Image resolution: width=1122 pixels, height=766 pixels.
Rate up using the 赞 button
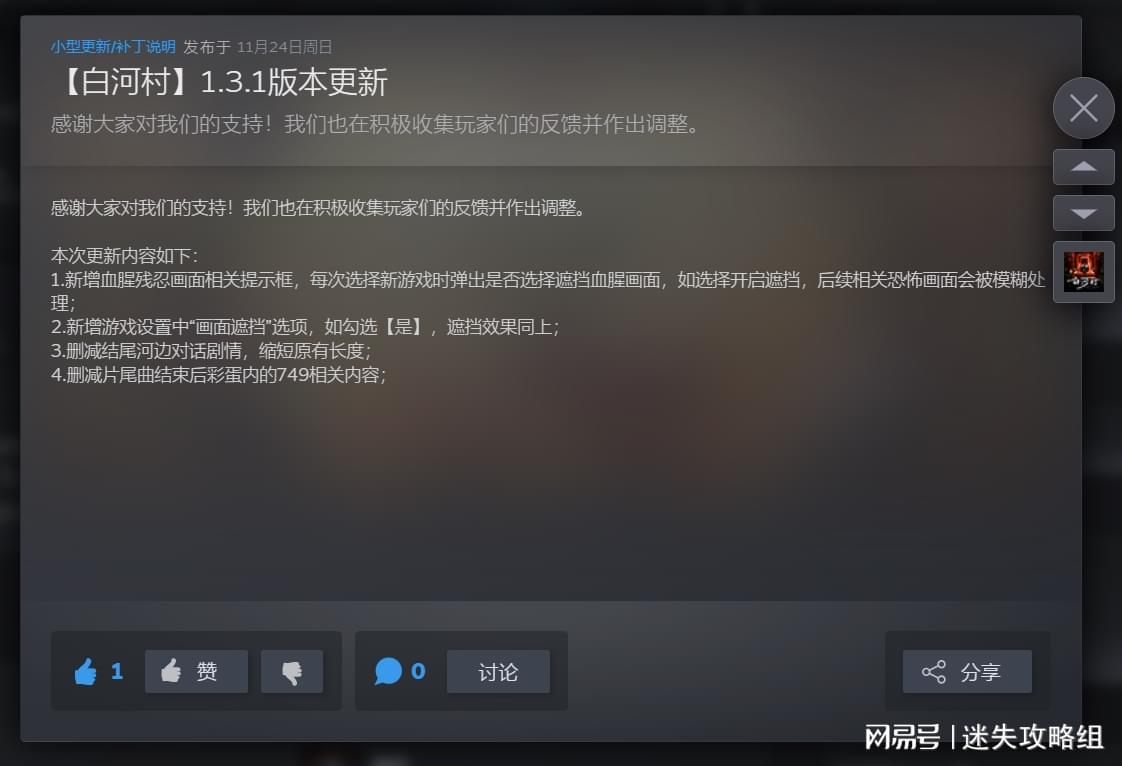[x=197, y=672]
